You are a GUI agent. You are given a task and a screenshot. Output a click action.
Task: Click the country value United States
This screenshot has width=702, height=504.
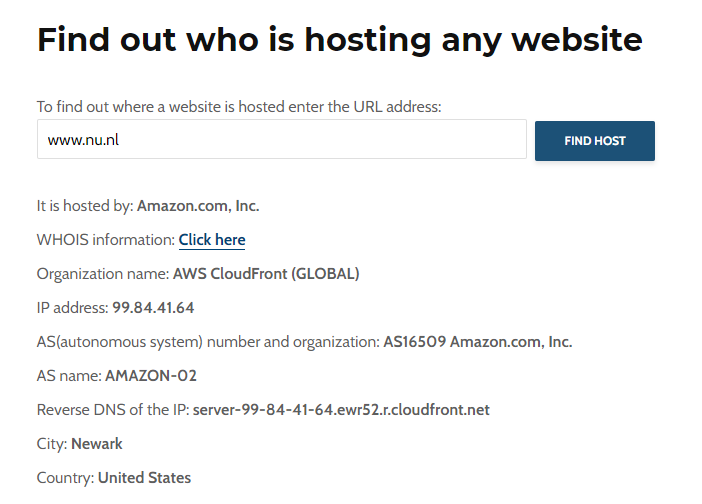tap(144, 478)
